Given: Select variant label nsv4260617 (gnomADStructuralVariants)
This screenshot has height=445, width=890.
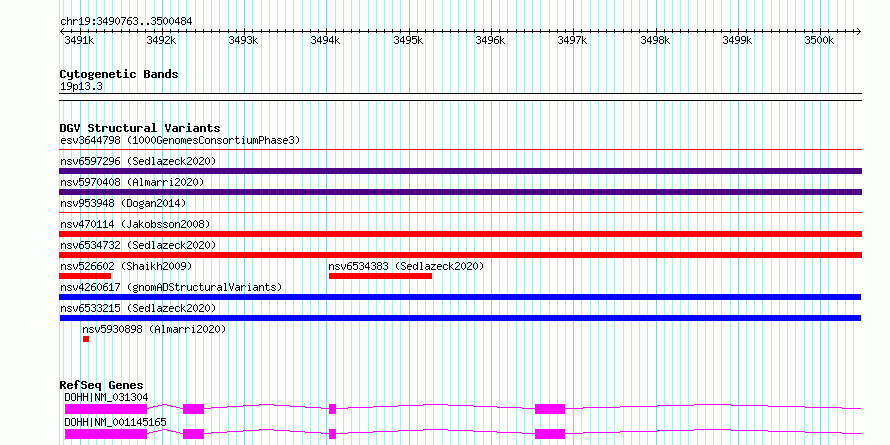Looking at the screenshot, I should click(x=171, y=287).
